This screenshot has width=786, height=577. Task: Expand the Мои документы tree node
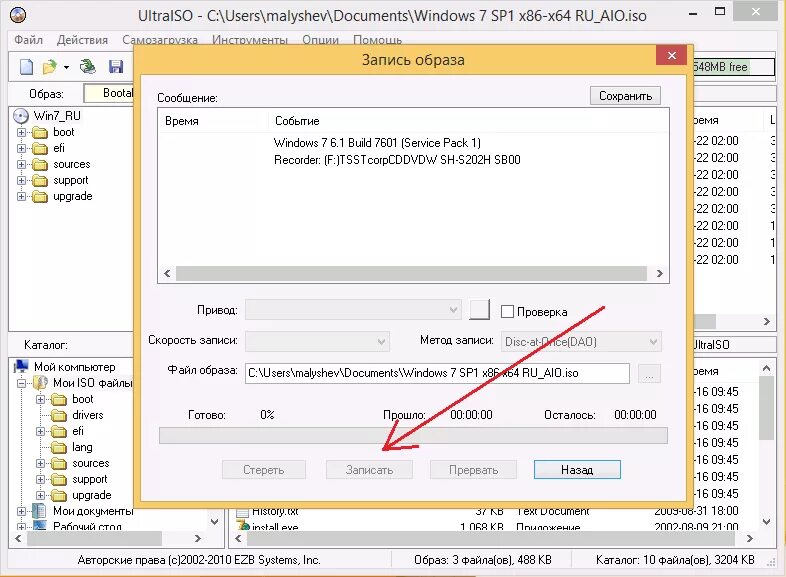coord(21,511)
